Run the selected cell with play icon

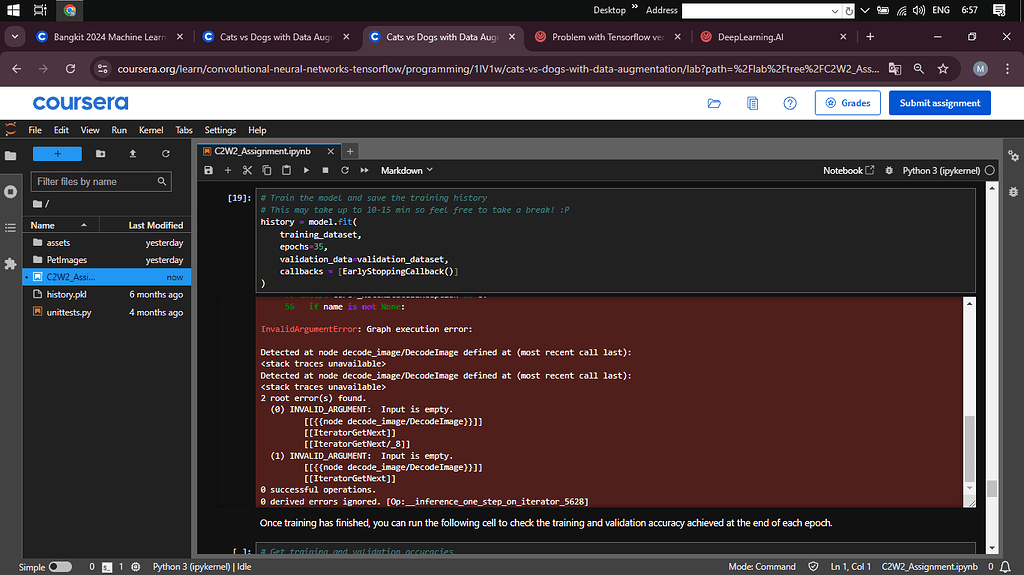pyautogui.click(x=306, y=171)
